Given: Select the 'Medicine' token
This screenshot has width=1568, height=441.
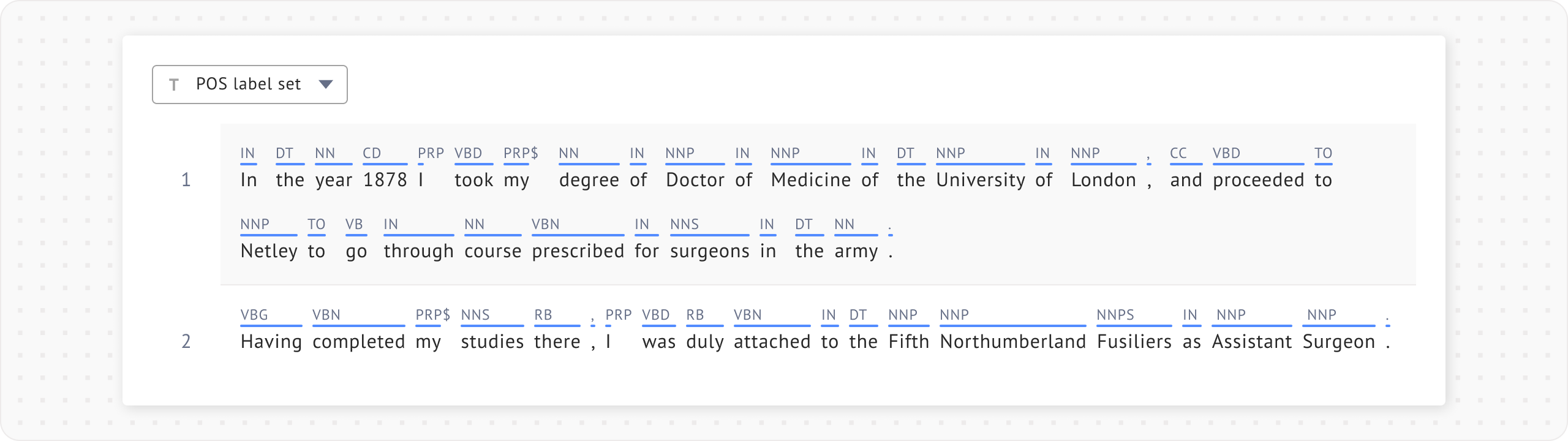Looking at the screenshot, I should coord(811,180).
